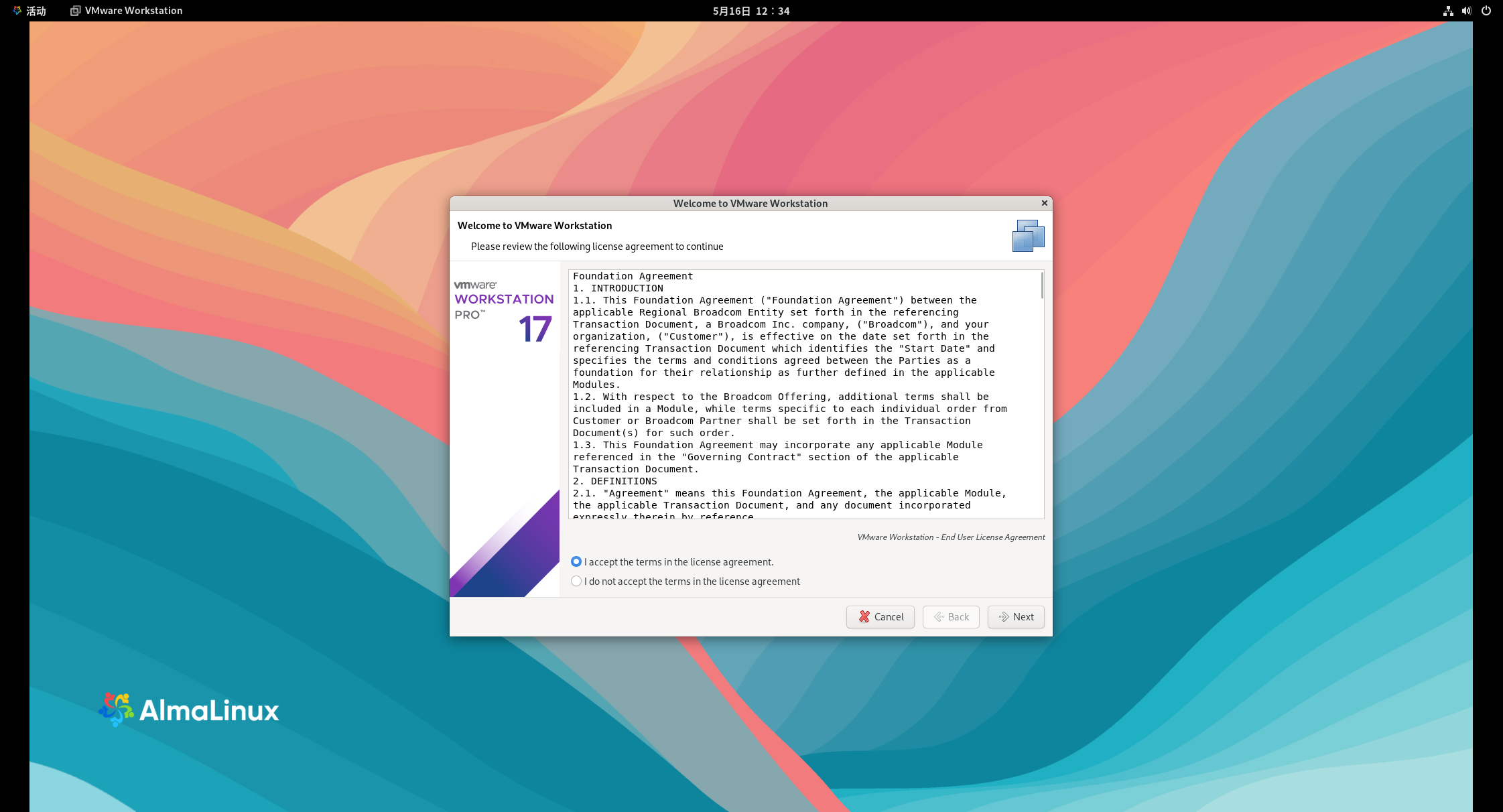The width and height of the screenshot is (1503, 812).
Task: Open the Activities overview (活动)
Action: (x=29, y=11)
